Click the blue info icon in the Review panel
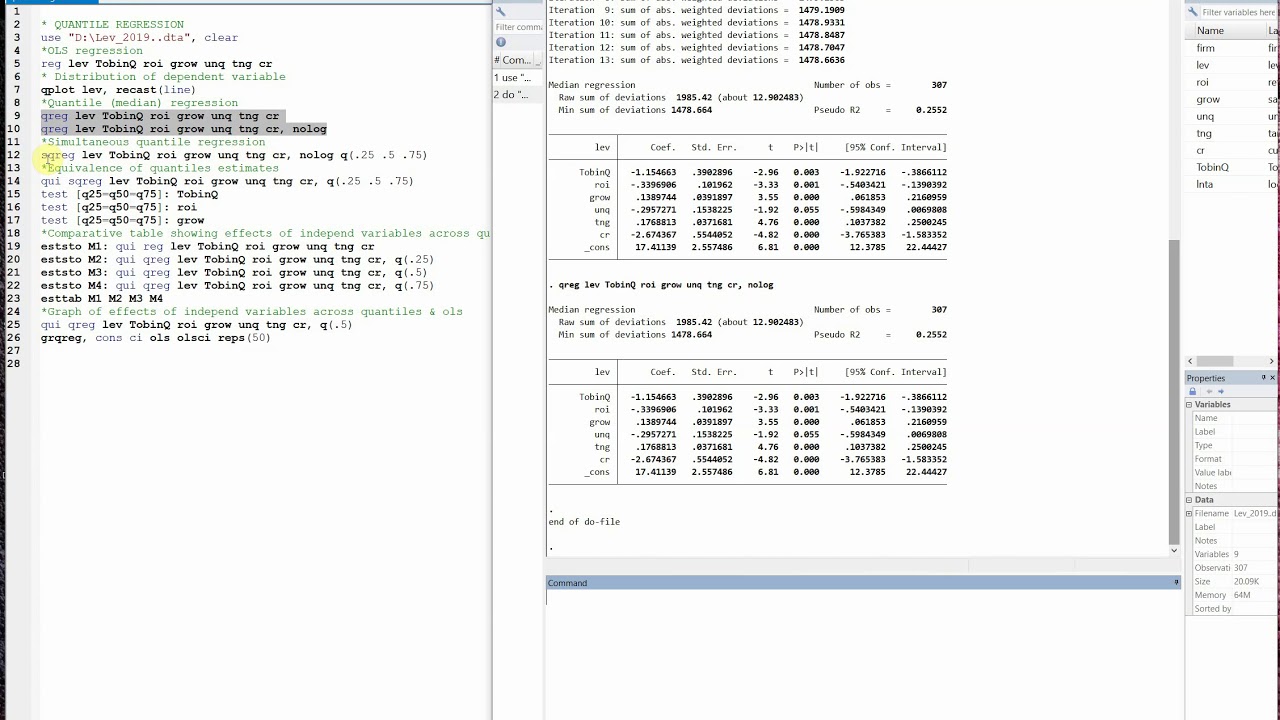Image resolution: width=1280 pixels, height=720 pixels. coord(501,42)
